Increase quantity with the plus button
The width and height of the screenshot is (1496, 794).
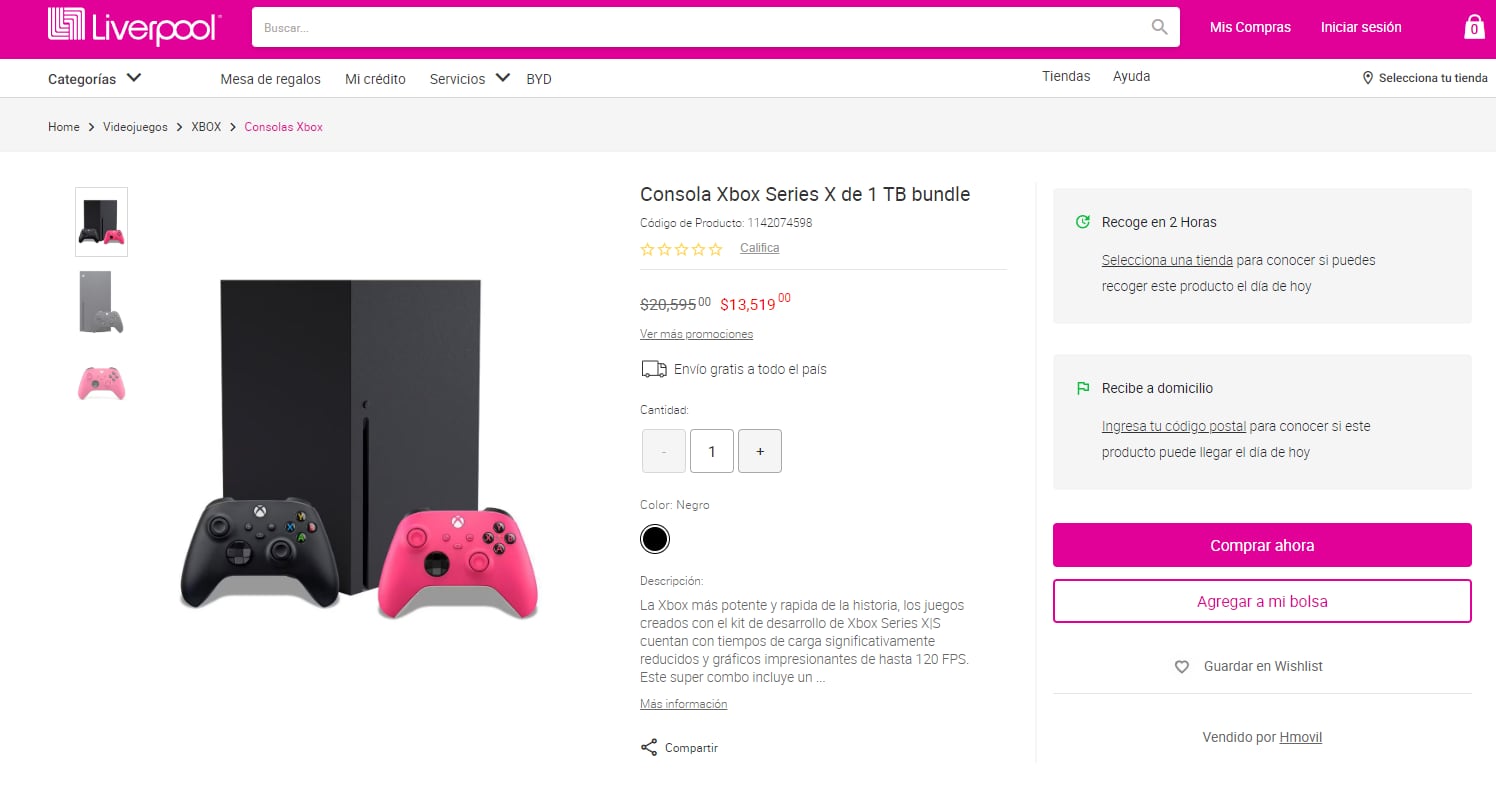coord(760,451)
